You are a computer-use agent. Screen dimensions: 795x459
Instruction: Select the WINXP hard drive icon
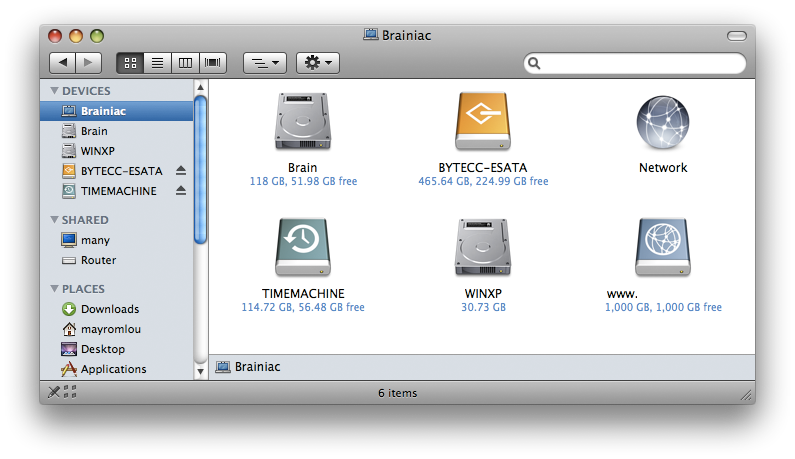(x=483, y=247)
